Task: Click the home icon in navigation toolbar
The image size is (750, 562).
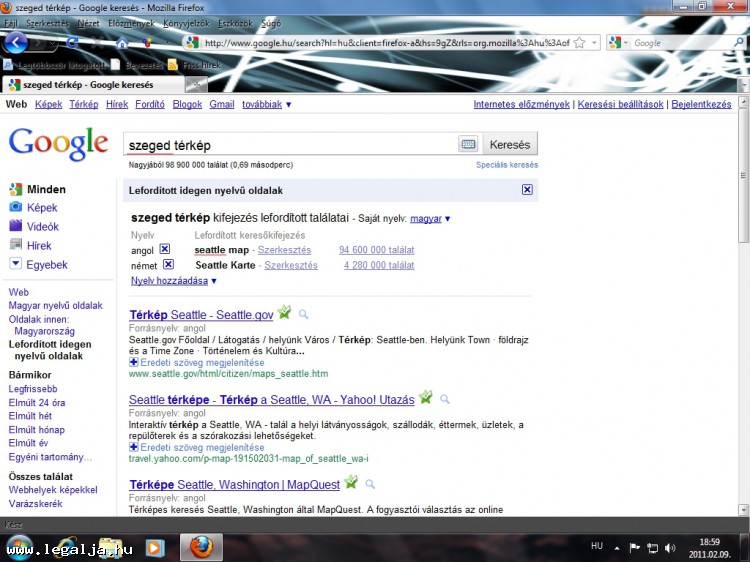Action: [x=122, y=43]
